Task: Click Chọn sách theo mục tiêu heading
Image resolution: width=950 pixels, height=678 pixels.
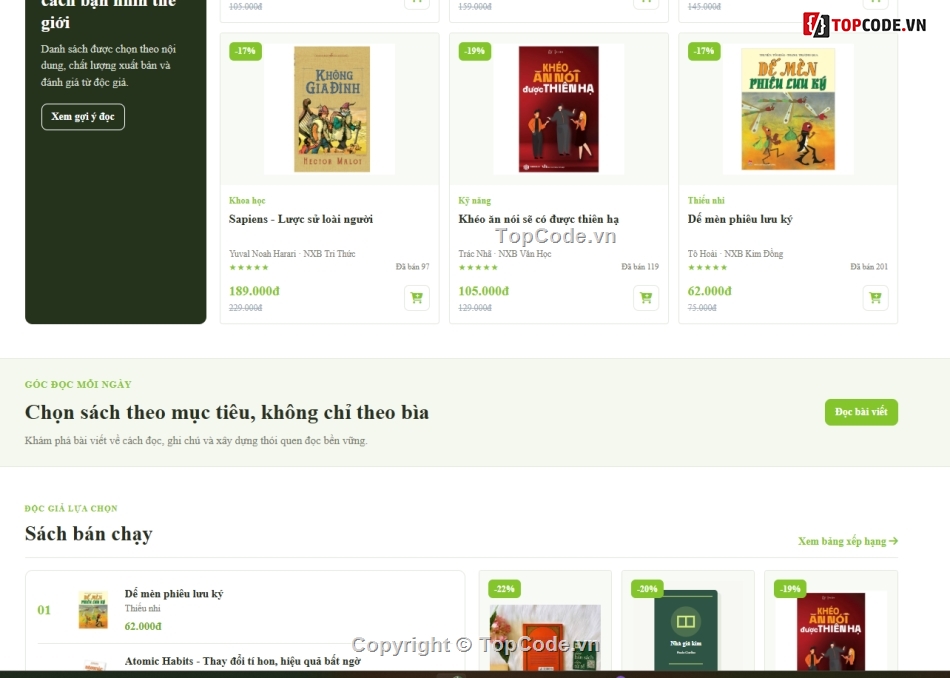Action: tap(227, 412)
